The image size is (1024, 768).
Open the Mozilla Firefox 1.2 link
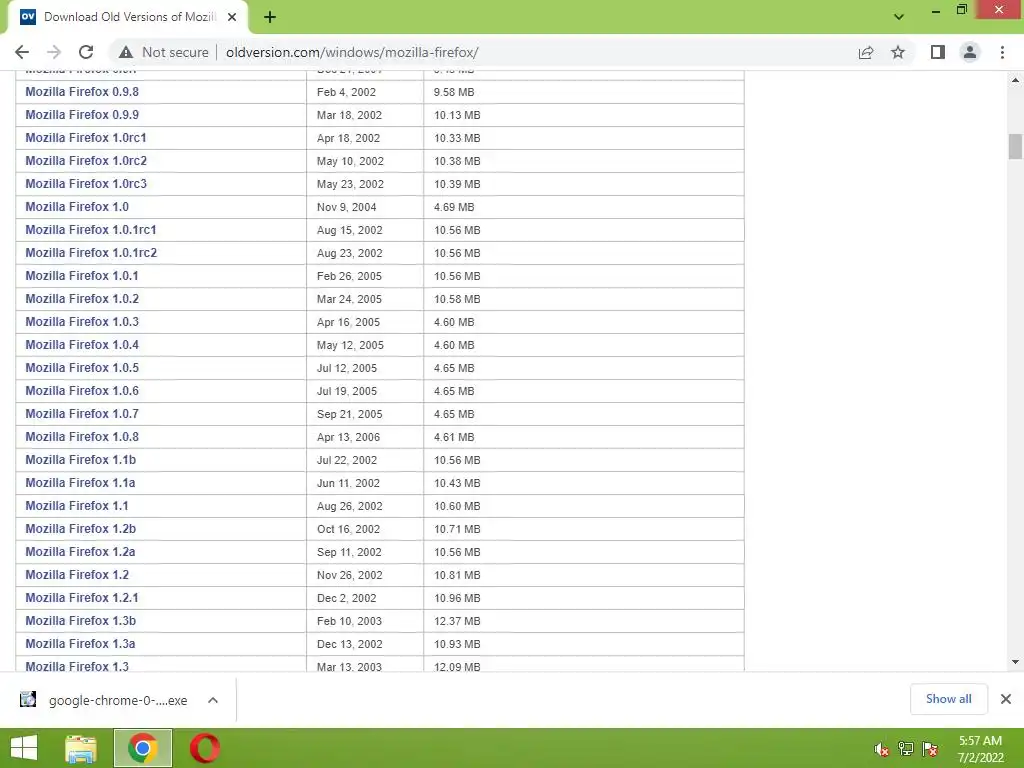click(x=77, y=575)
